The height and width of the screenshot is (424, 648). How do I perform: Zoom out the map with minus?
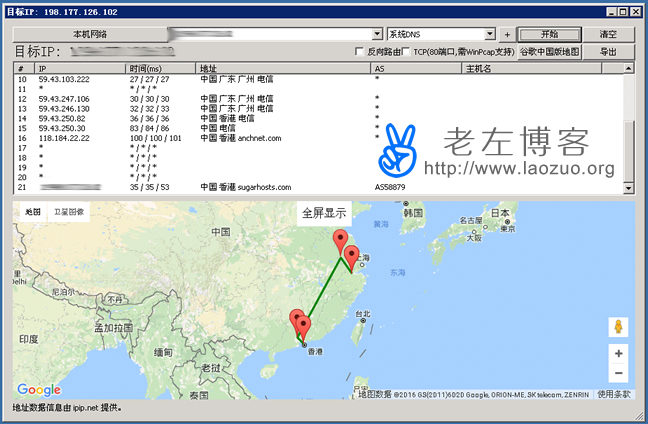point(619,373)
